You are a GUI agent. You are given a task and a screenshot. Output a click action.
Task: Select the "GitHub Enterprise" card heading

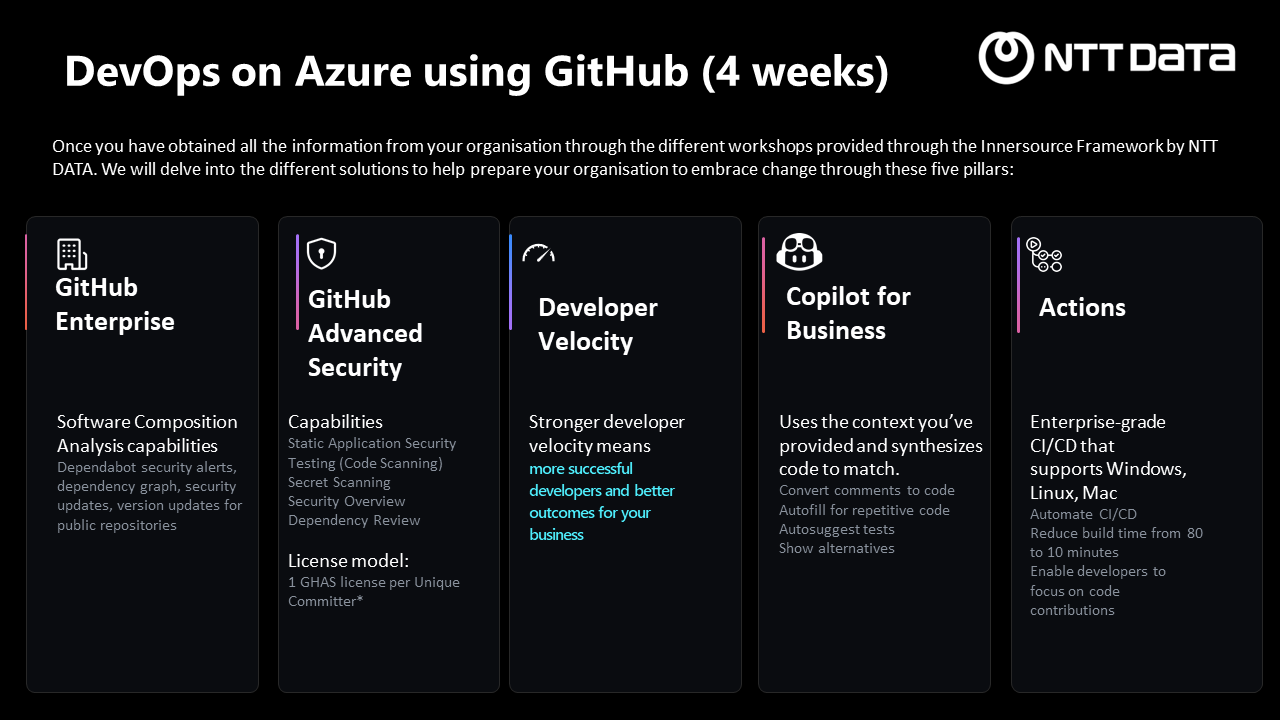115,304
